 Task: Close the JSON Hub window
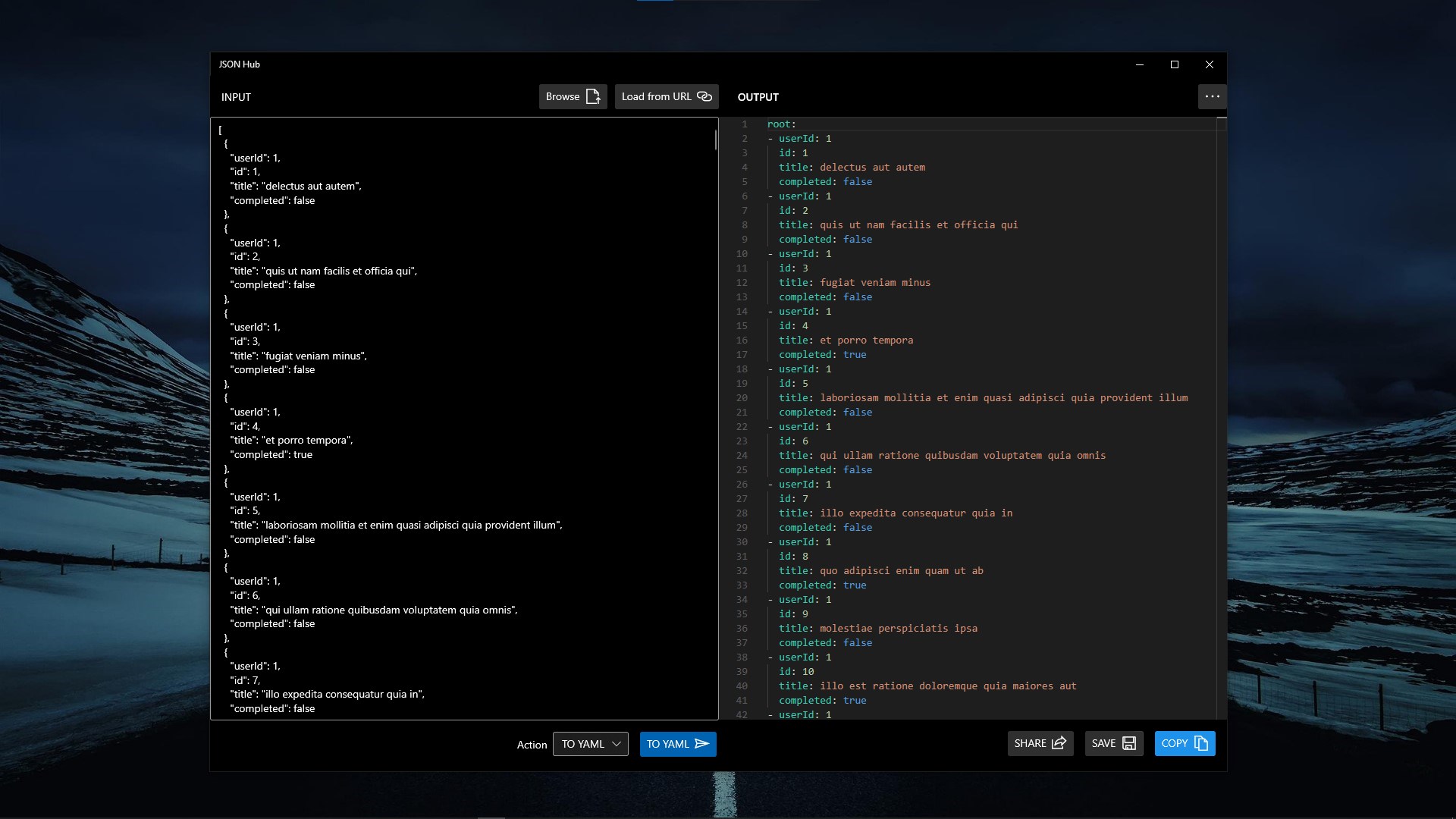tap(1210, 64)
